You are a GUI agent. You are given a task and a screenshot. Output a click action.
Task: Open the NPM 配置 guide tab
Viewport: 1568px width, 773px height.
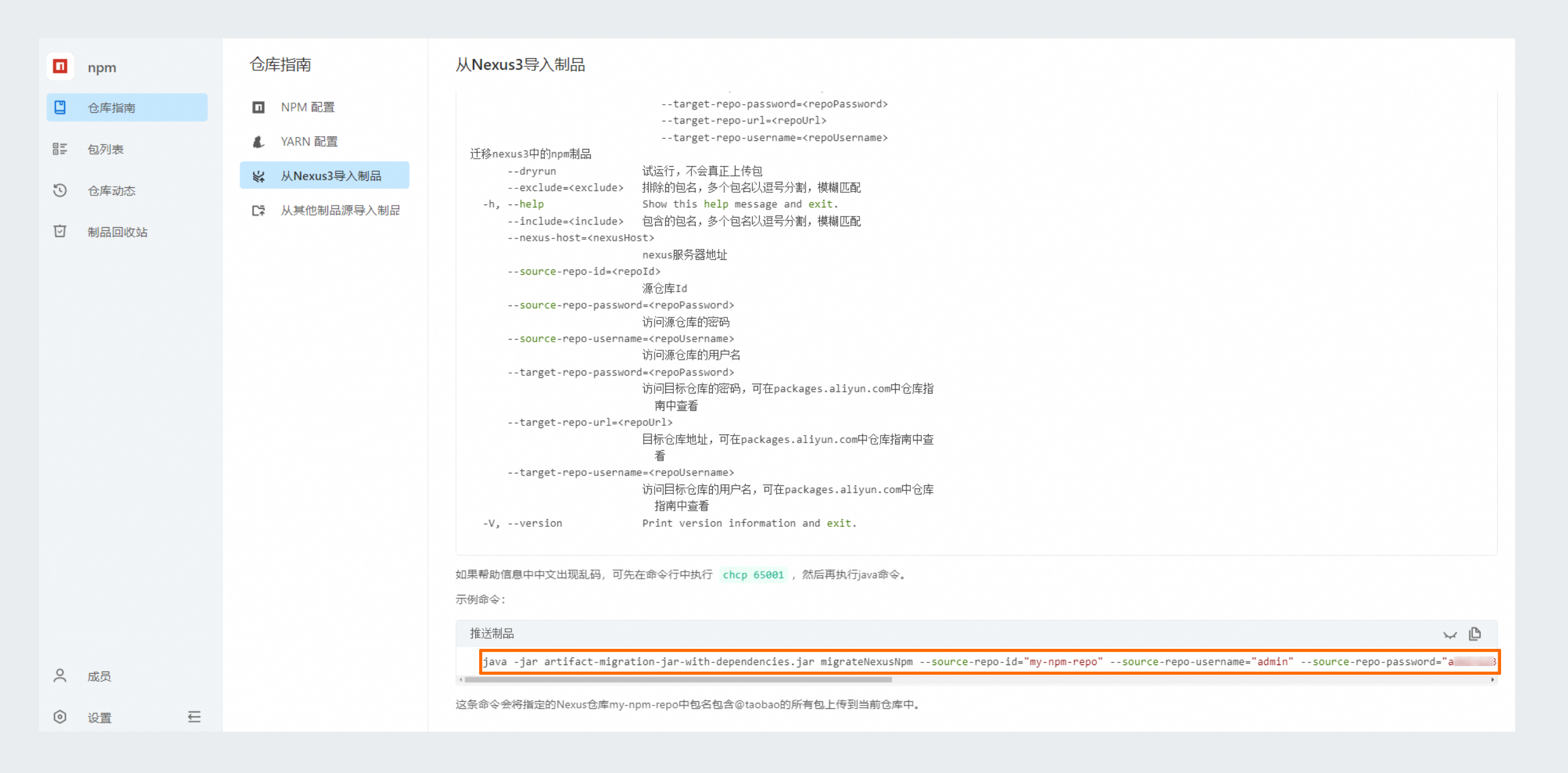(x=308, y=107)
